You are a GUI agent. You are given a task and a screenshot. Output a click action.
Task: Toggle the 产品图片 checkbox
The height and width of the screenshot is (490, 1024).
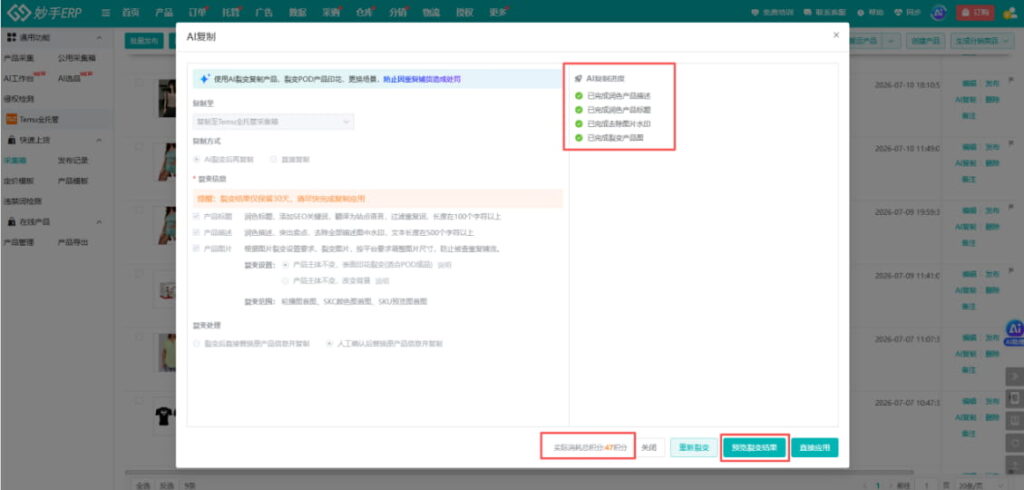[197, 249]
